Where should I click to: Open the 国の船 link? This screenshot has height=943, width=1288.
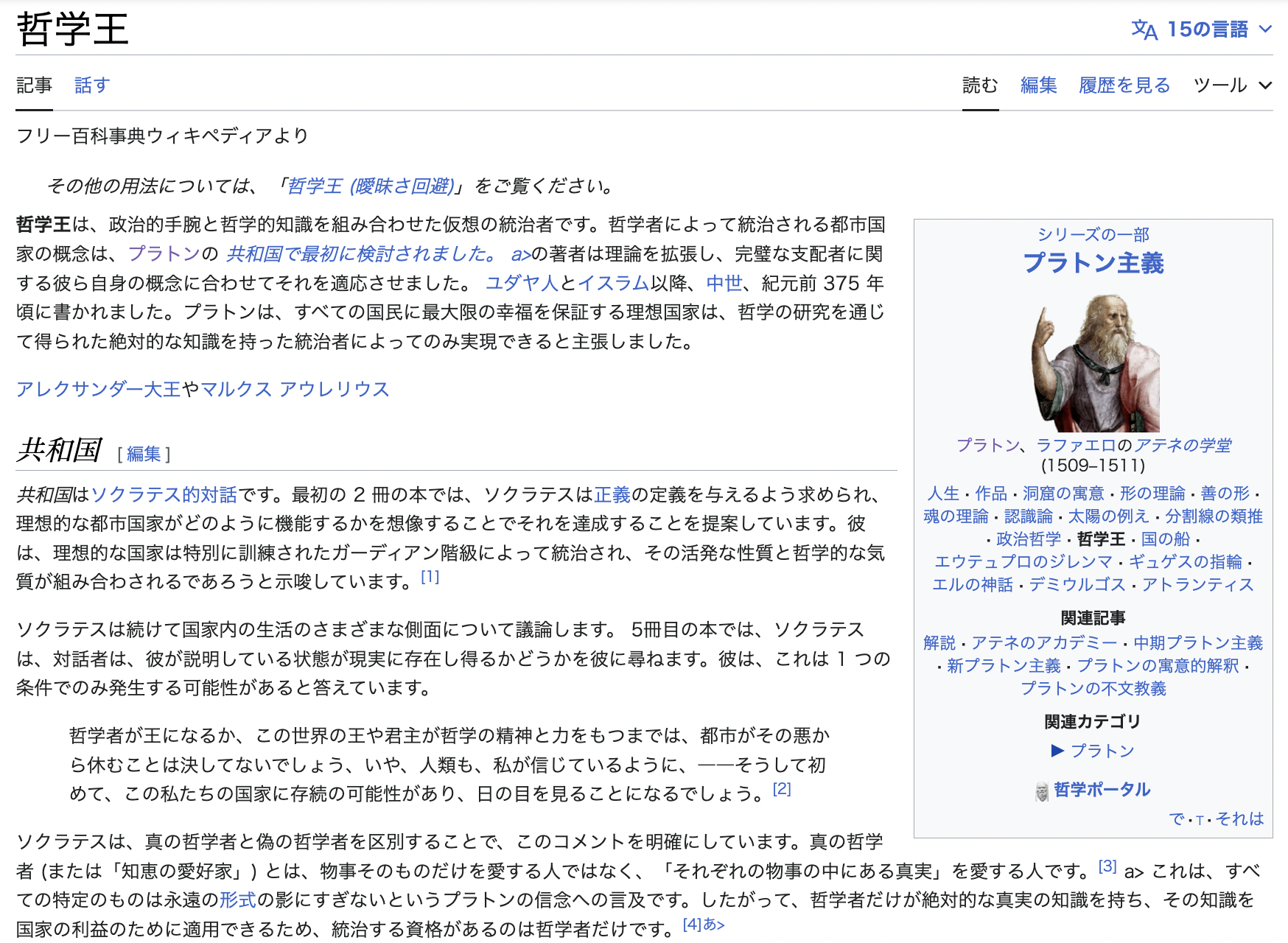tap(1166, 539)
